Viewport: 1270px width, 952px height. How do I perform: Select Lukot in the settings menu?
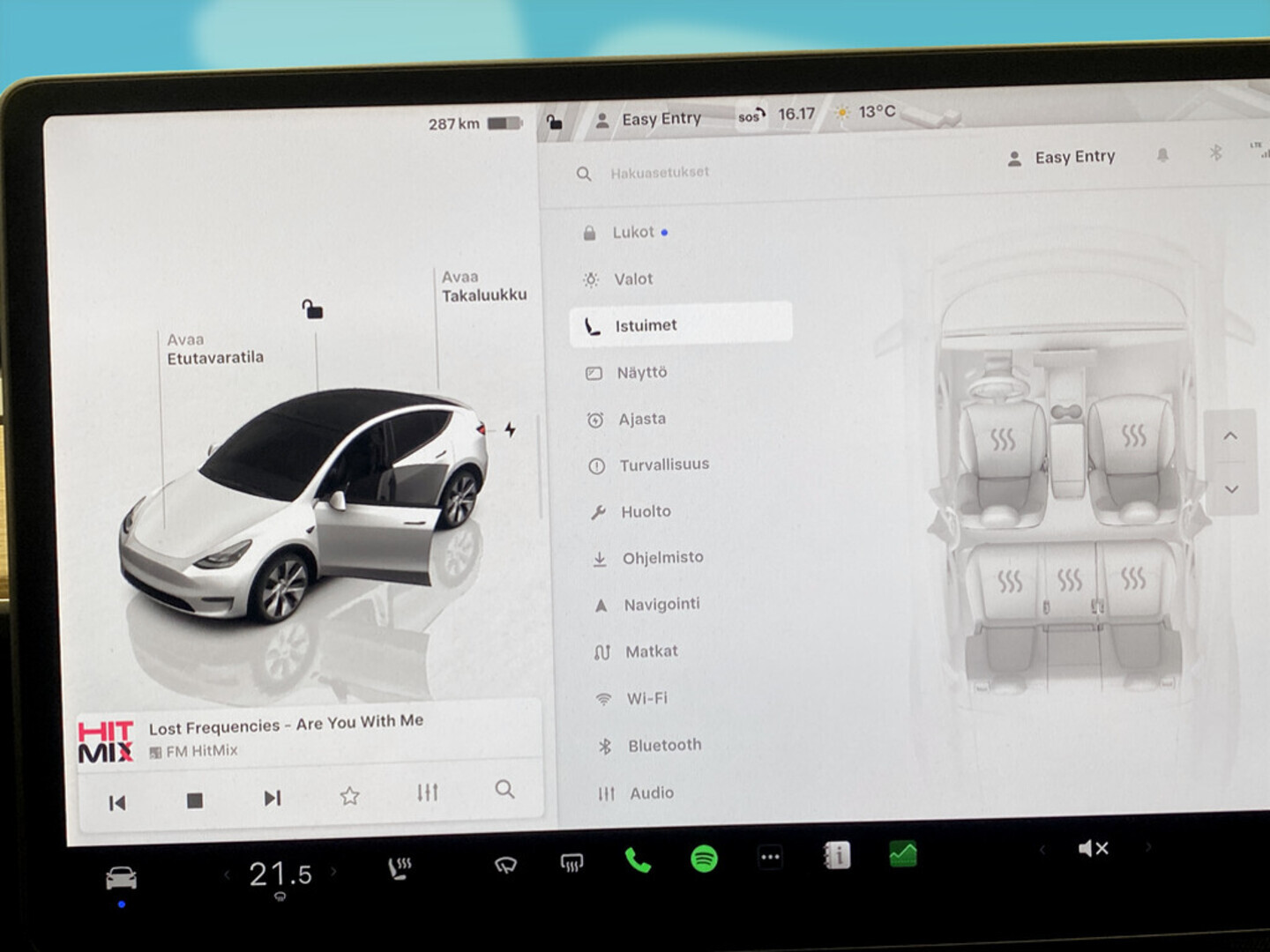[x=633, y=232]
